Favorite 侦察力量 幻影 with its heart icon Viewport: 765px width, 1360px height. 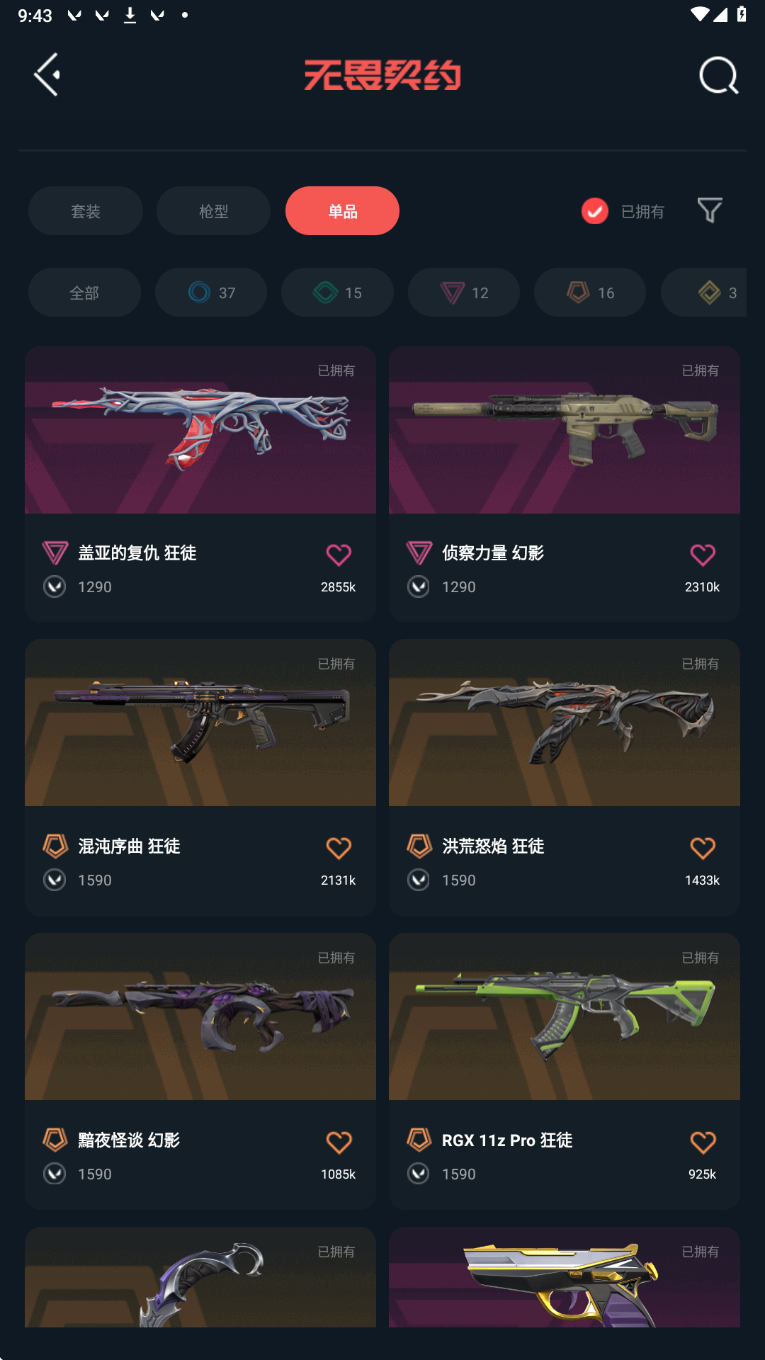click(x=703, y=554)
